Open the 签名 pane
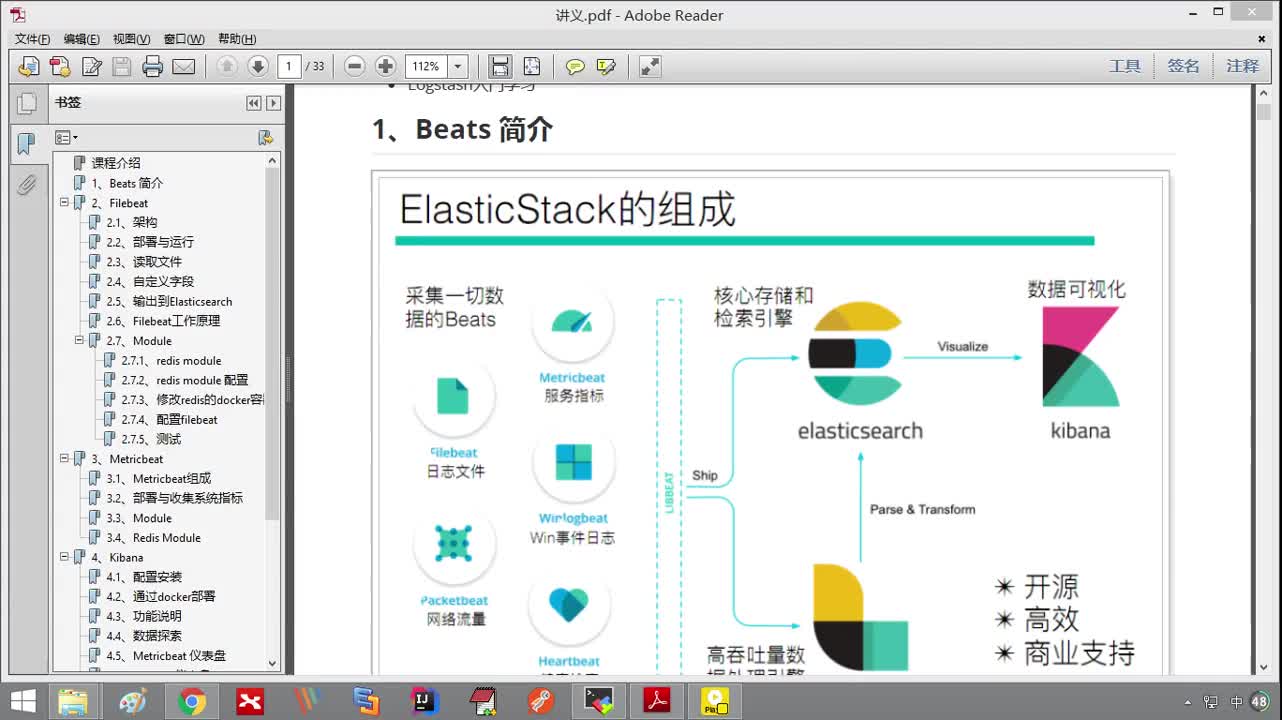The width and height of the screenshot is (1282, 720). tap(1183, 66)
